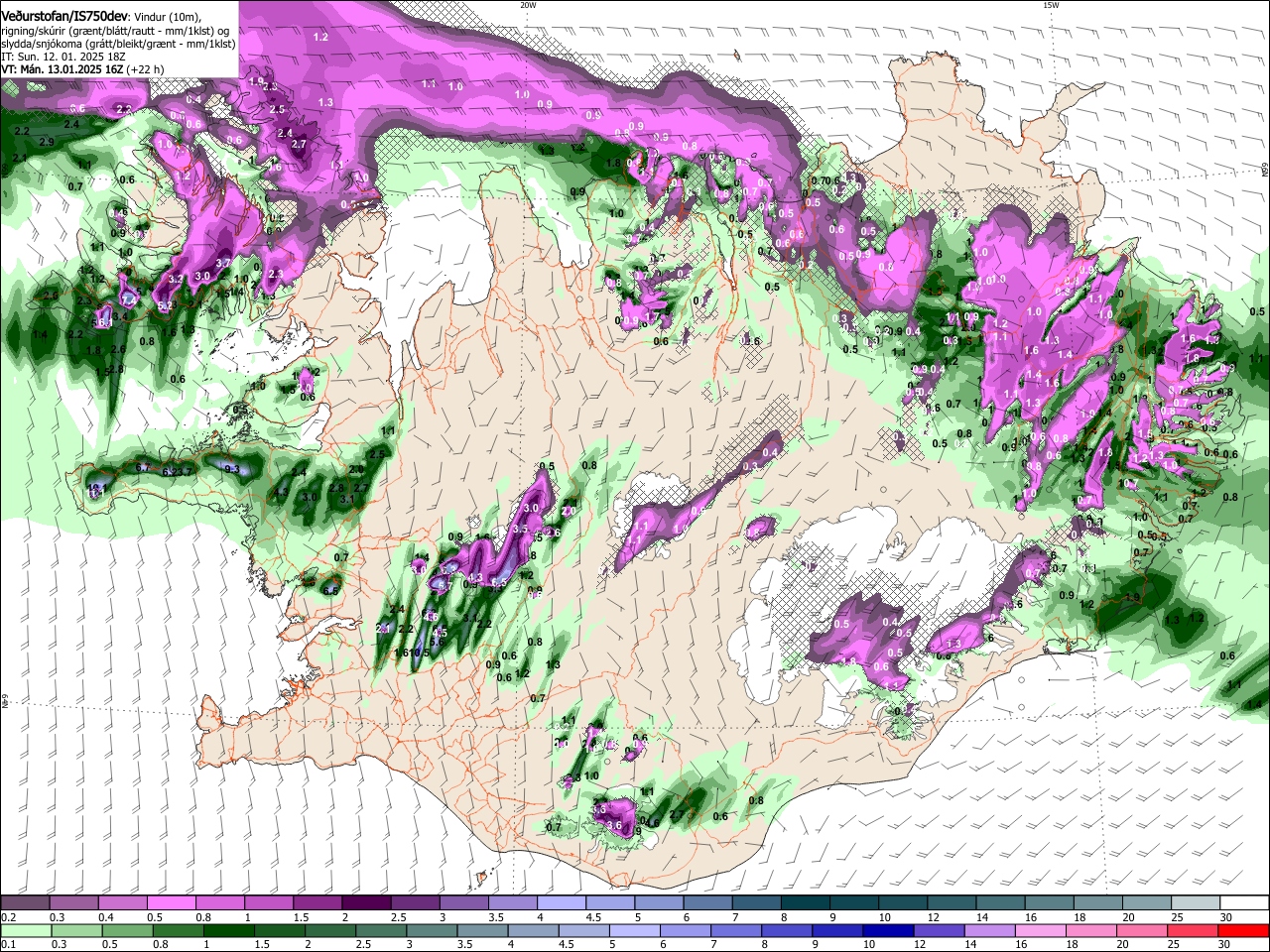Select the dark blue swatch above lower label 10
1270x952 pixels.
[x=888, y=931]
